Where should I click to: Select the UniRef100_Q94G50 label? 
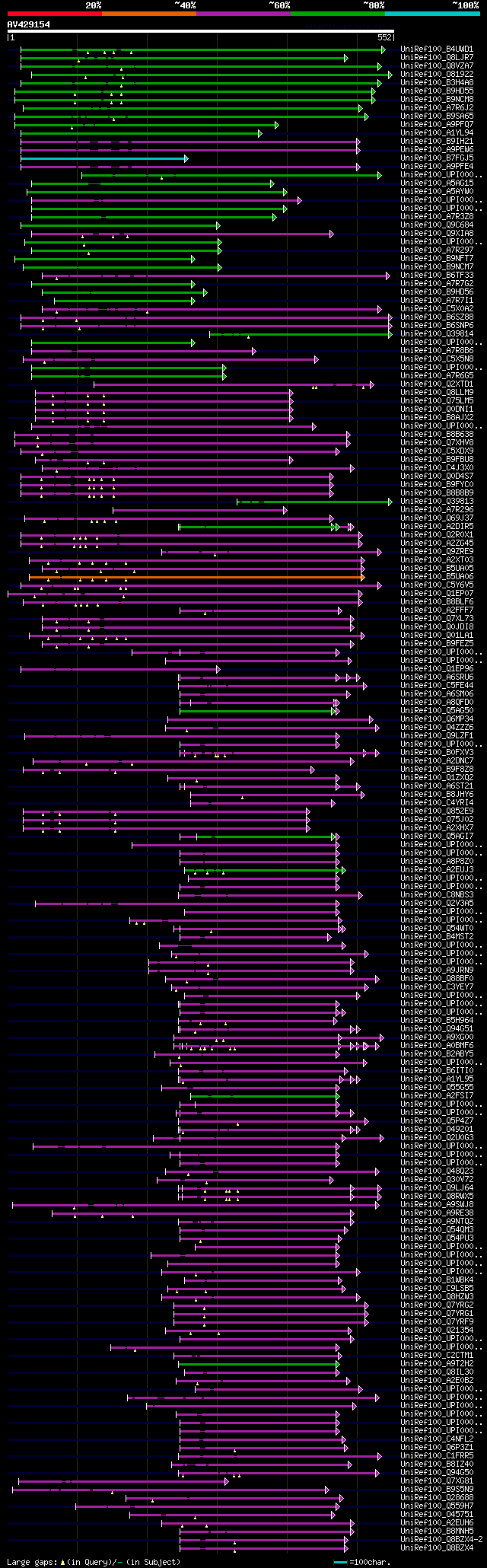click(437, 1473)
